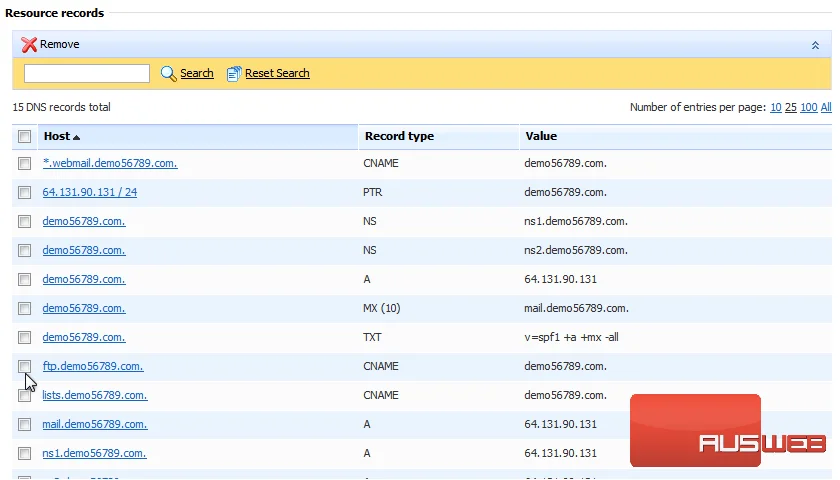
Task: Click the Reset Search link
Action: 277,73
